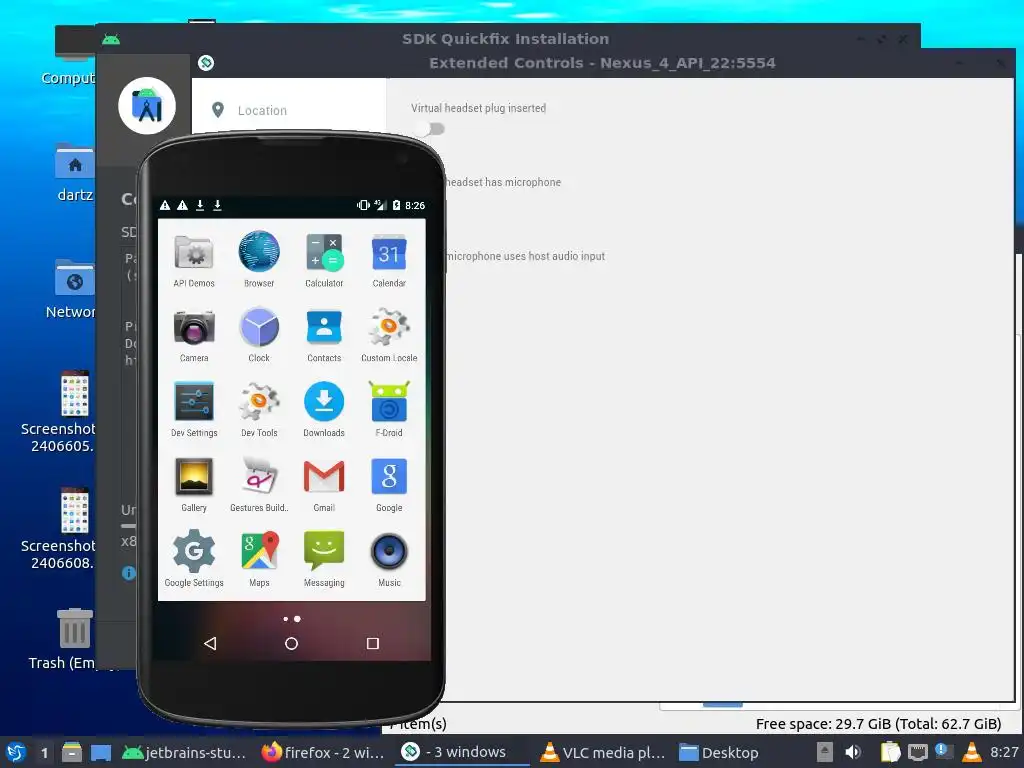This screenshot has height=768, width=1024.
Task: Click the info icon in SDK Quickfix window
Action: (x=129, y=573)
